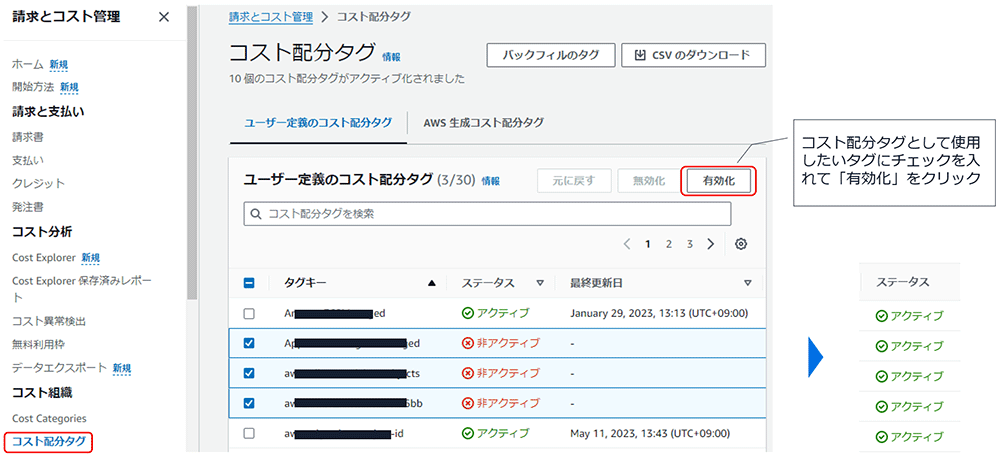This screenshot has height=459, width=1000.
Task: Open Cost Categories in the sidebar
Action: [49, 418]
